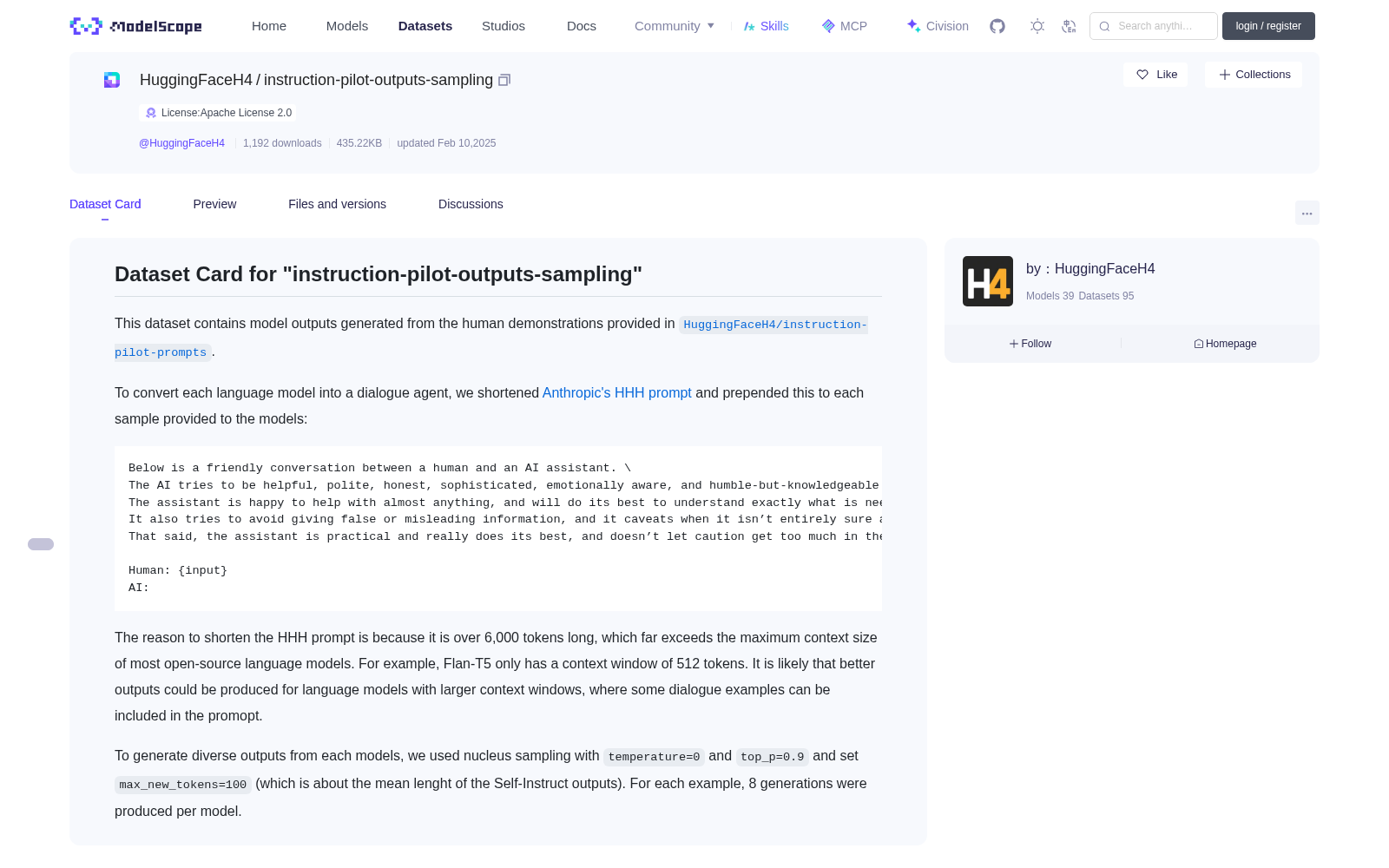Viewport: 1389px width, 868px height.
Task: Open Anthropic's HHH prompt link
Action: [x=617, y=393]
